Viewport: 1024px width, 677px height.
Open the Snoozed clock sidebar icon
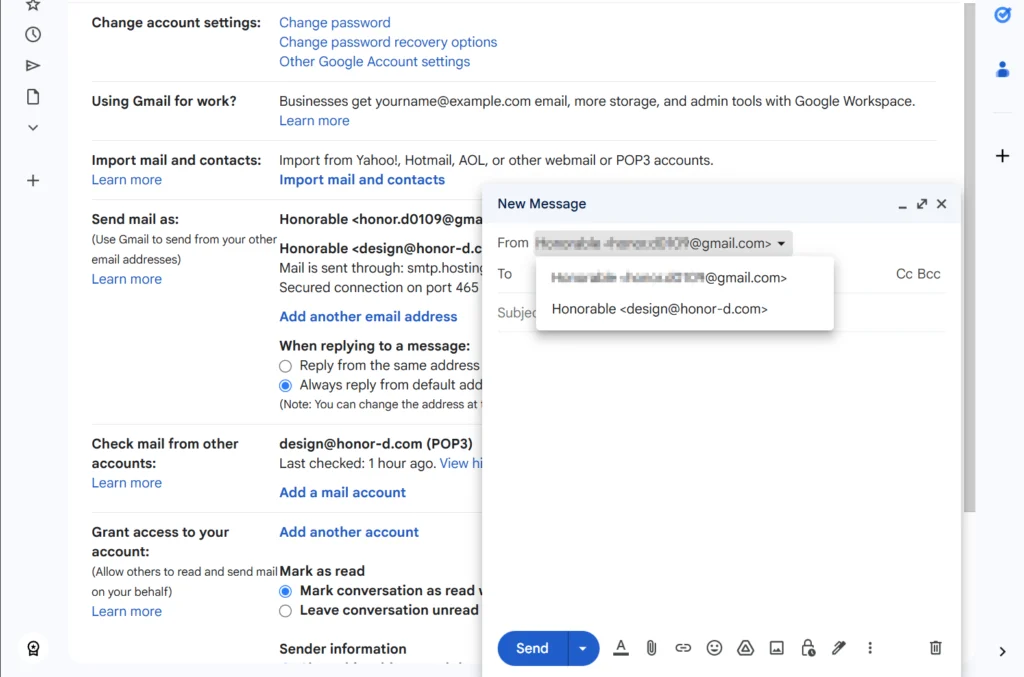coord(33,35)
